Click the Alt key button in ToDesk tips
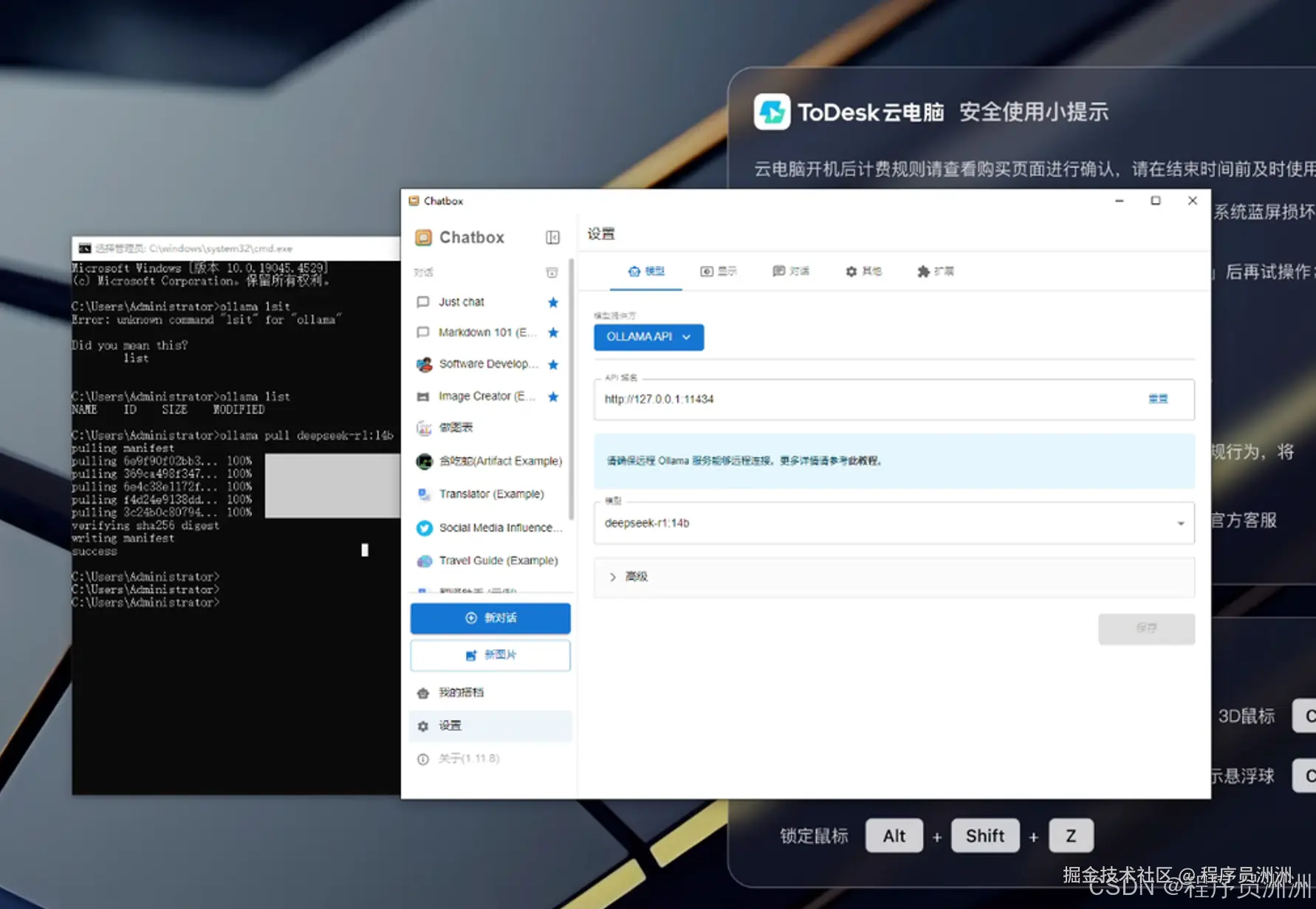The width and height of the screenshot is (1316, 909). click(894, 836)
